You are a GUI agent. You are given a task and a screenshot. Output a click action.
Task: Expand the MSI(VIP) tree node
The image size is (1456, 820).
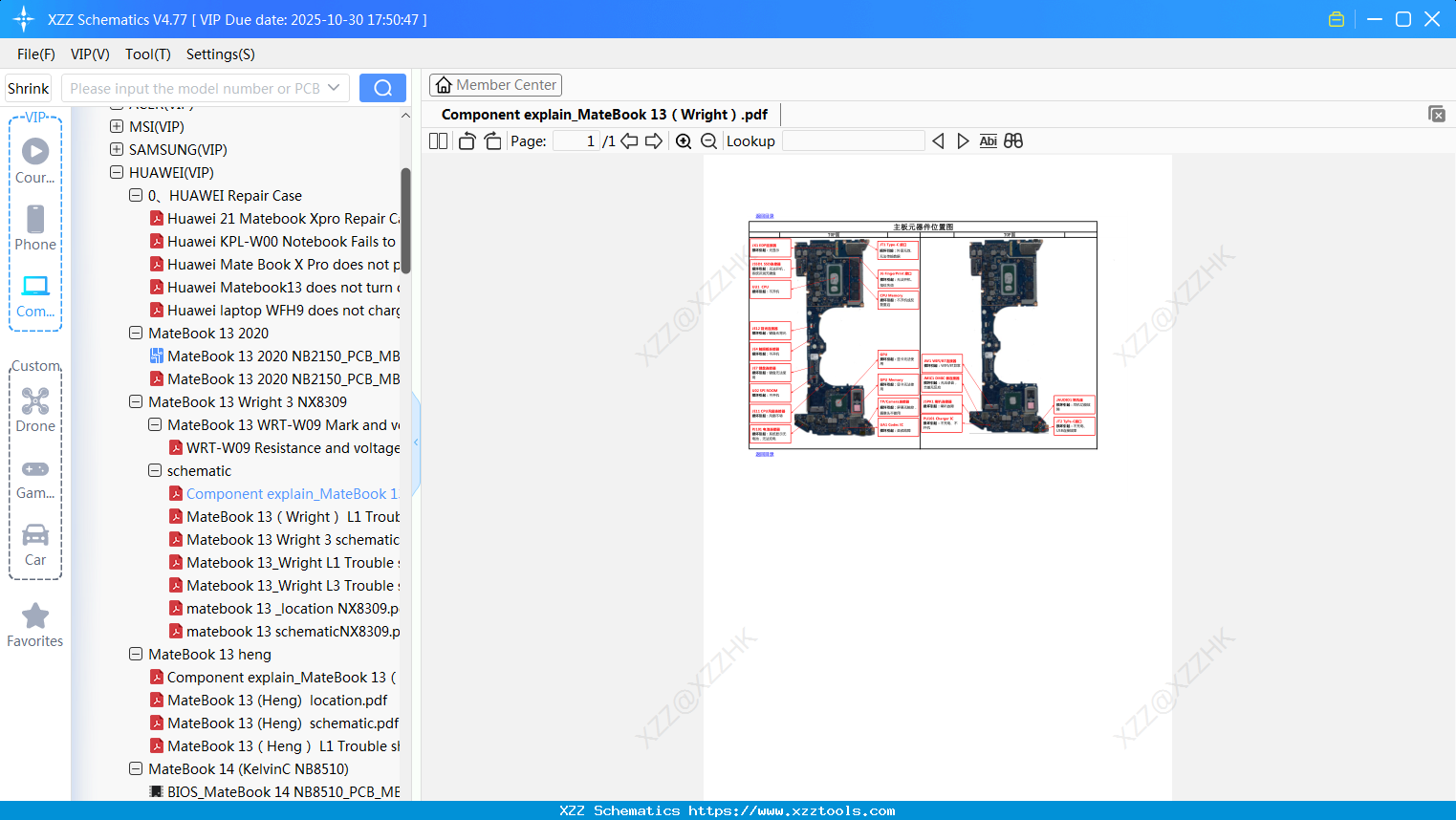pos(117,126)
